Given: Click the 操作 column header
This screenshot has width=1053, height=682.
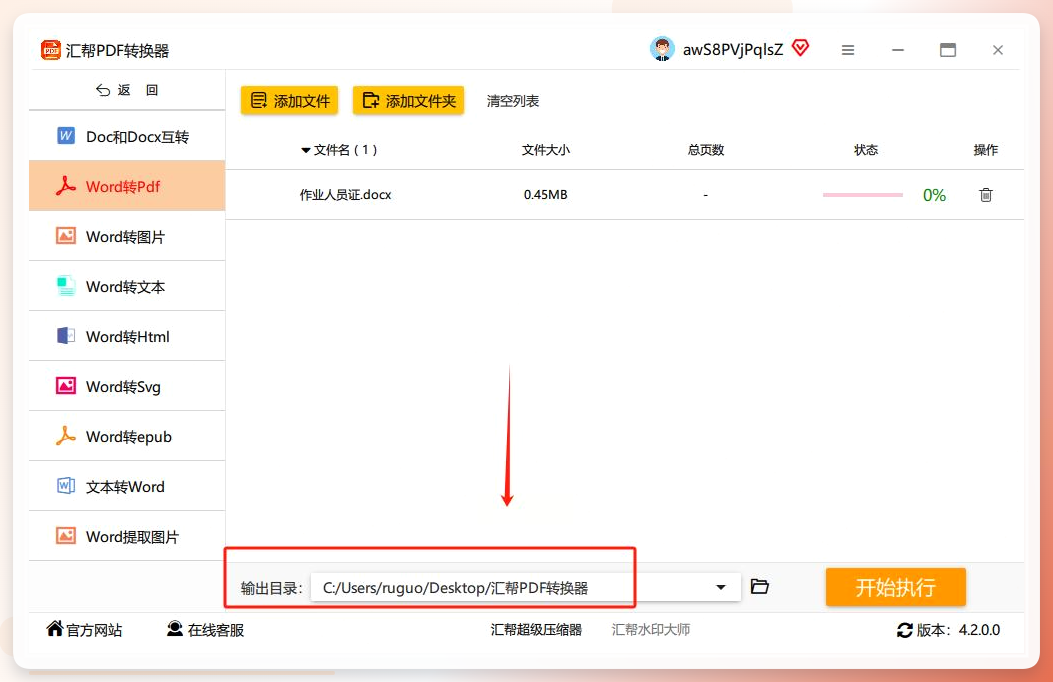Looking at the screenshot, I should pyautogui.click(x=986, y=150).
